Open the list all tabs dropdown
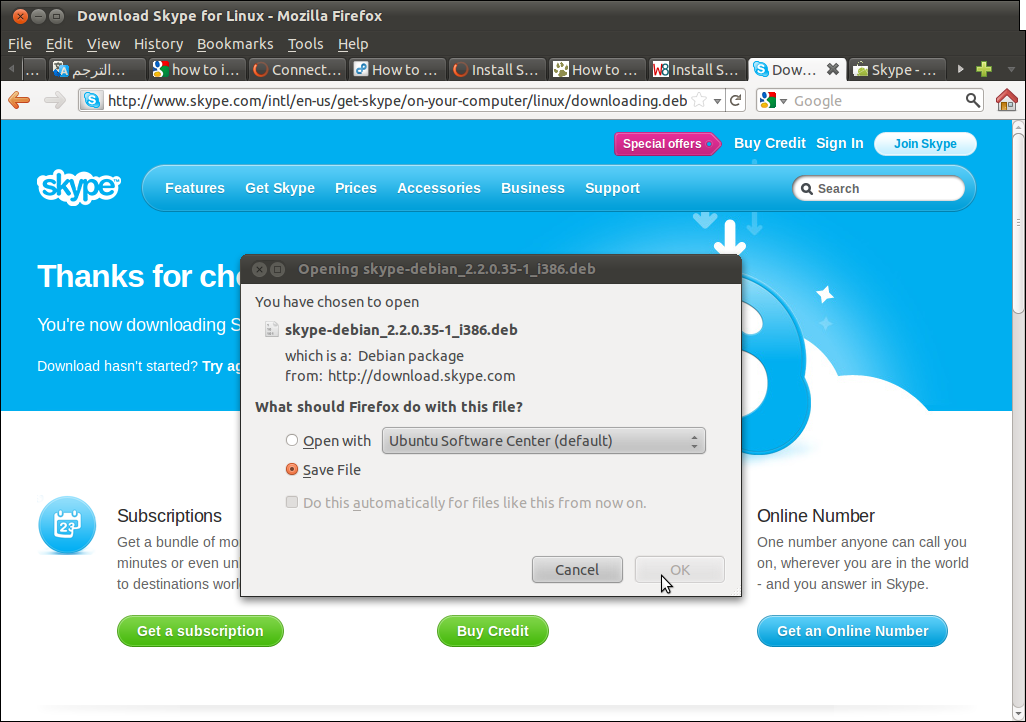Viewport: 1026px width, 722px height. coord(1011,69)
